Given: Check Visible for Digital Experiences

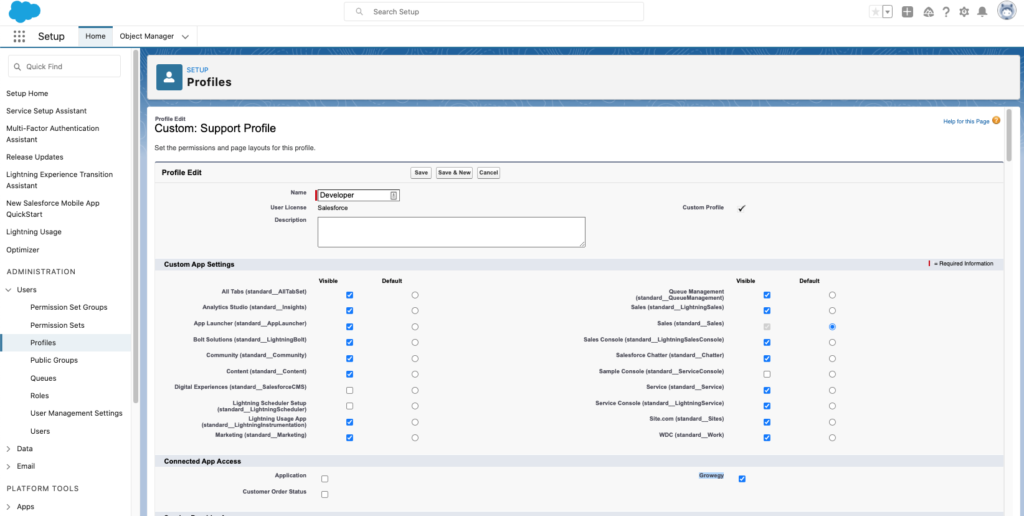Looking at the screenshot, I should [349, 391].
